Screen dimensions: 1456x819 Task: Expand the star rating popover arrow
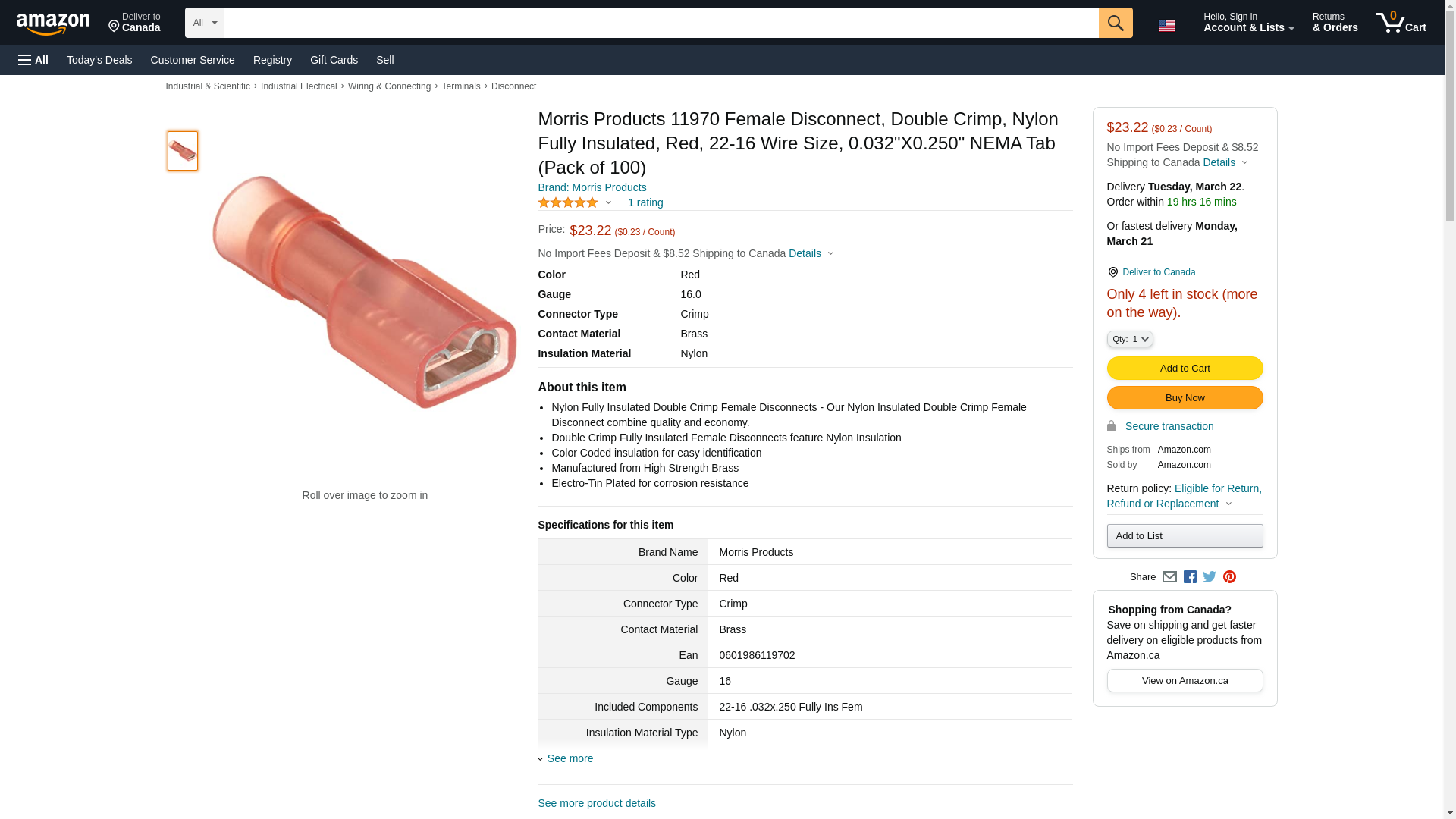click(x=608, y=203)
